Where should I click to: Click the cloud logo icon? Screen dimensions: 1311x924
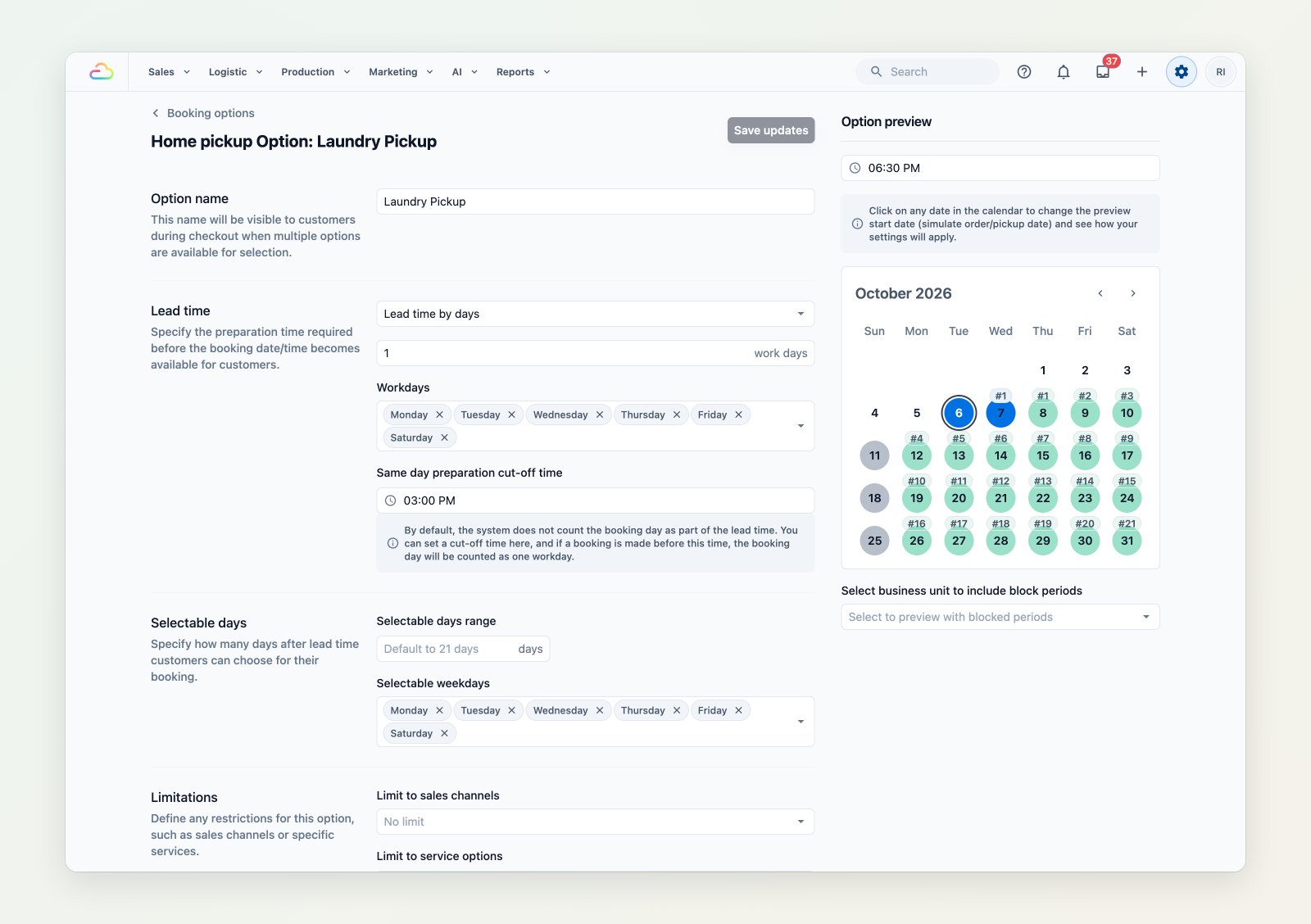click(101, 72)
